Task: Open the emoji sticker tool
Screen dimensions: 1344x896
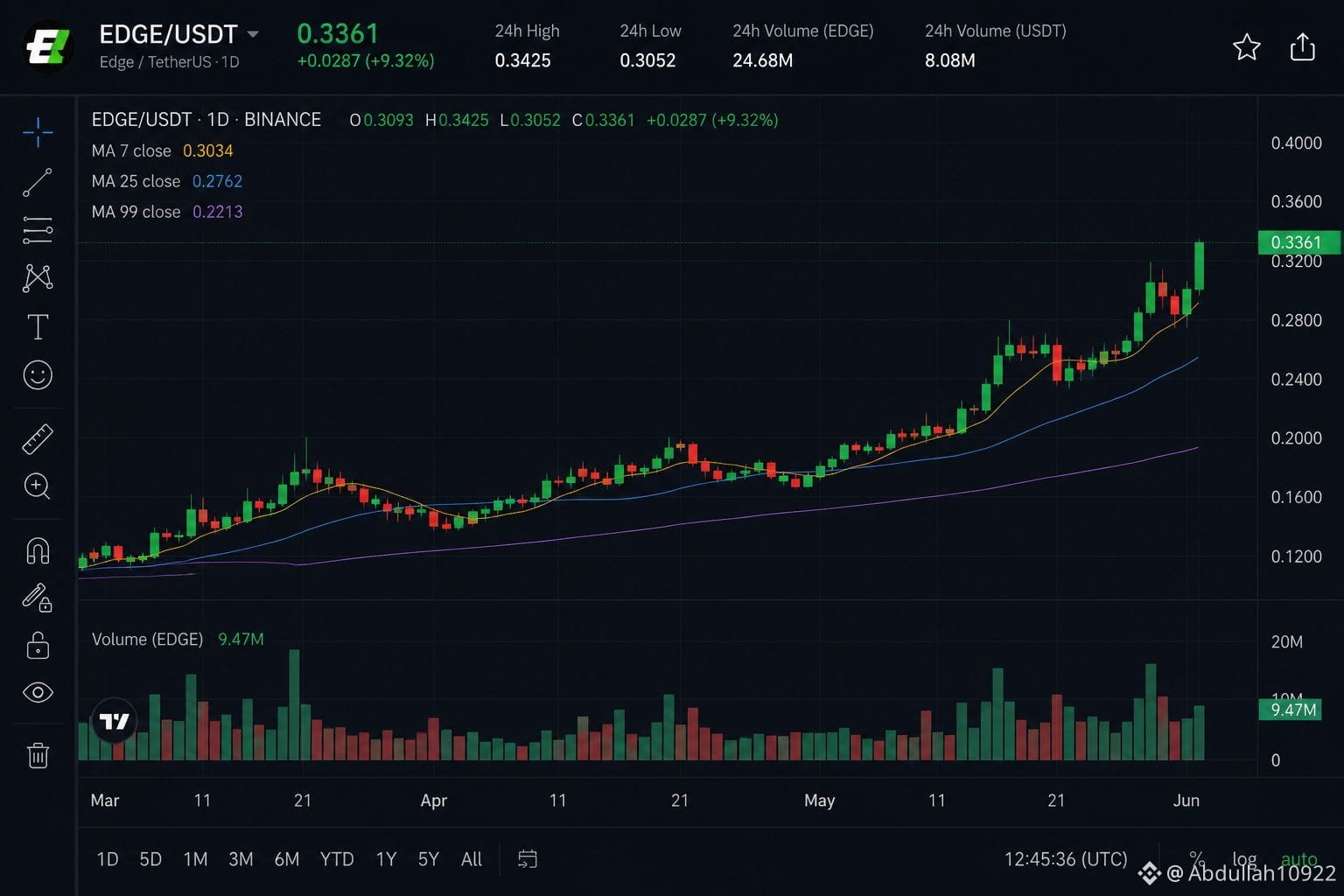Action: pos(38,375)
